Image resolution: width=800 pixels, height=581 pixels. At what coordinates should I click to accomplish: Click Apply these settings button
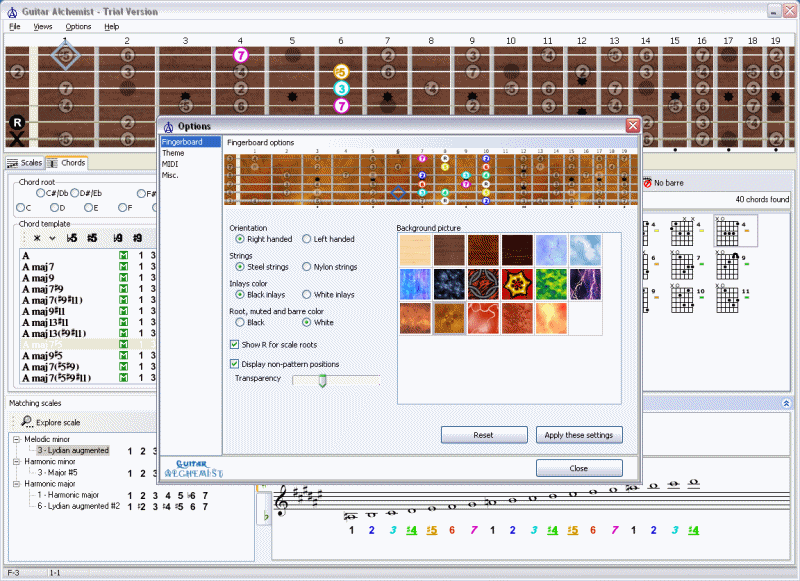click(x=580, y=435)
